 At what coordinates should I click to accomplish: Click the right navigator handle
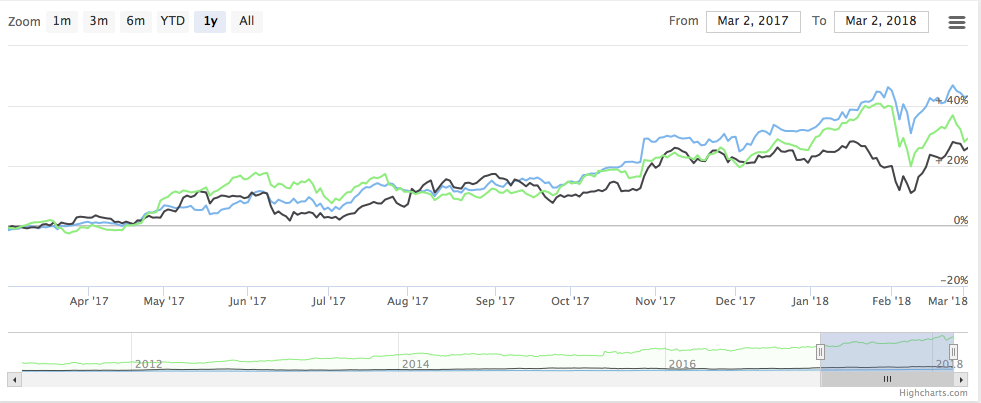(953, 352)
